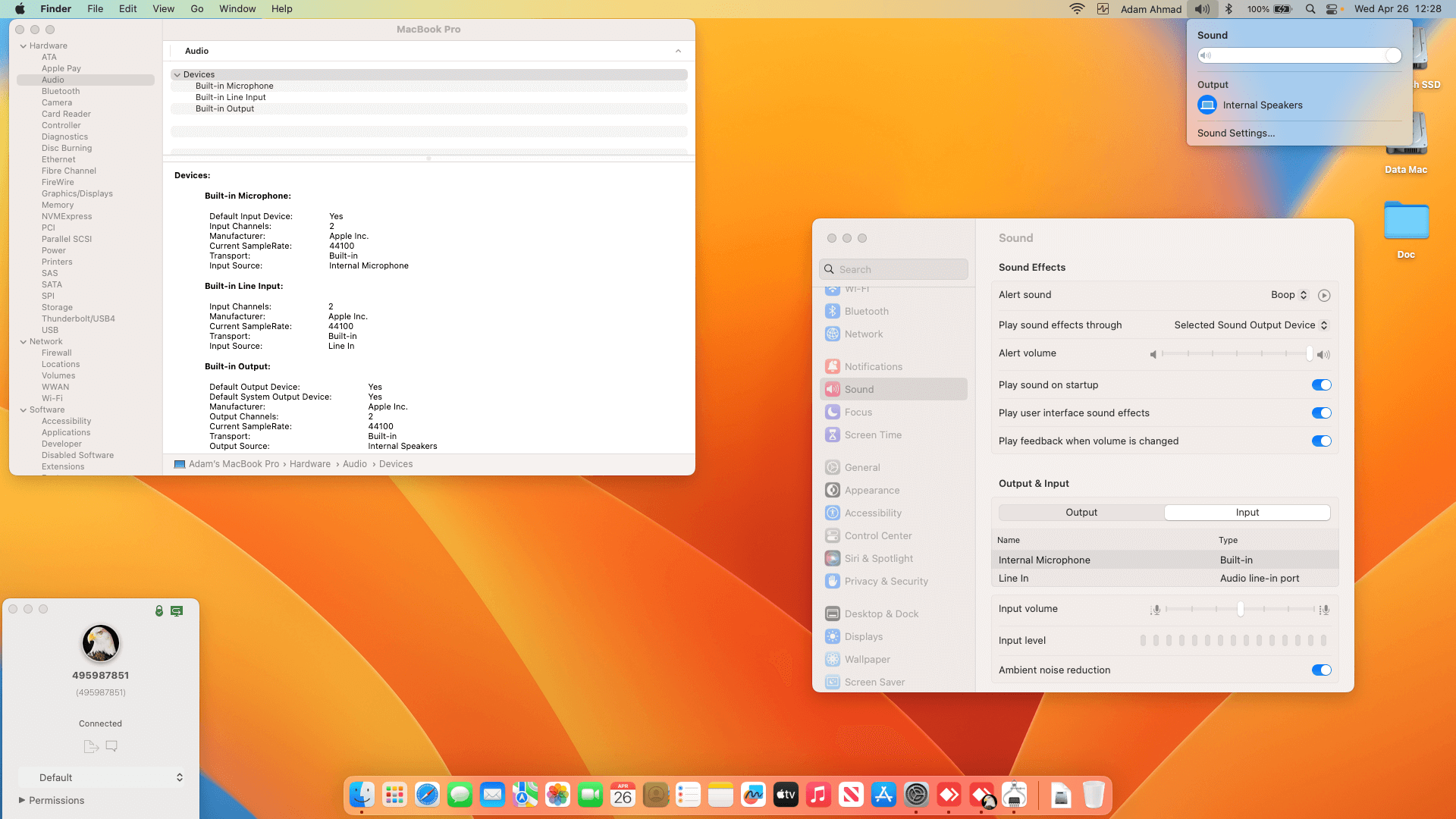This screenshot has width=1456, height=819.
Task: Expand the Permissions section
Action: [22, 800]
